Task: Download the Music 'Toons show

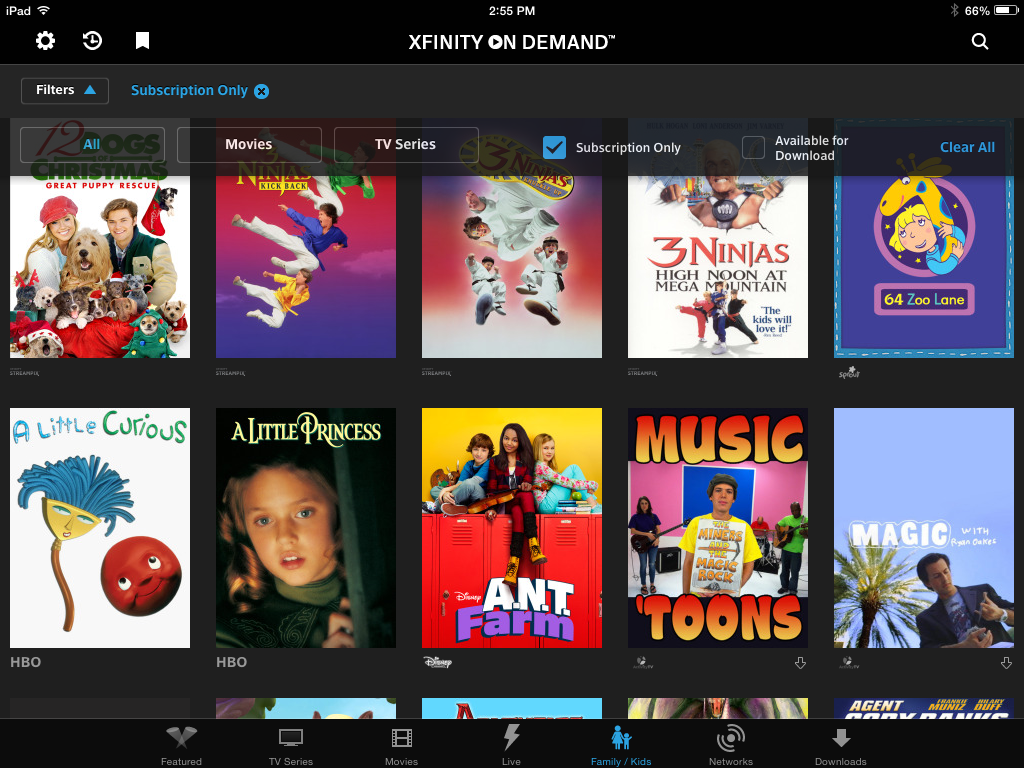Action: tap(800, 662)
